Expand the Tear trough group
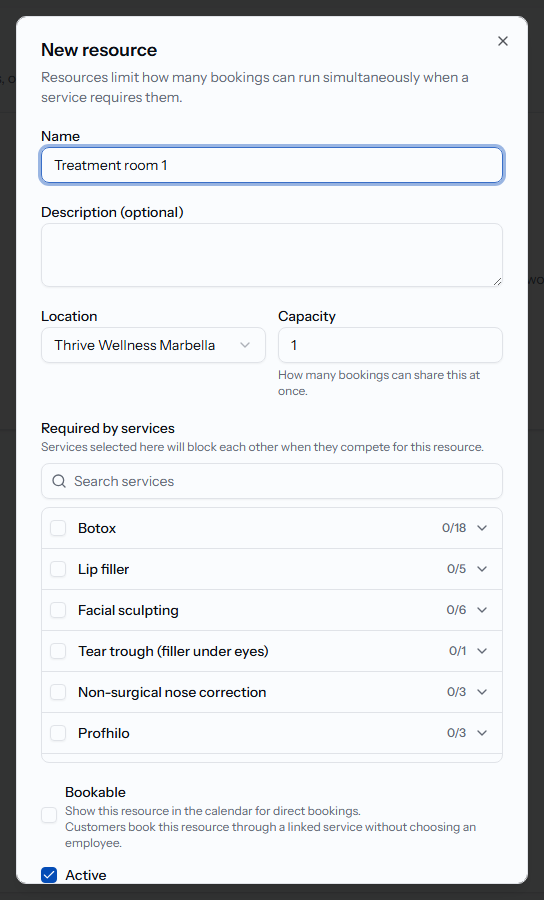544x900 pixels. (x=482, y=651)
